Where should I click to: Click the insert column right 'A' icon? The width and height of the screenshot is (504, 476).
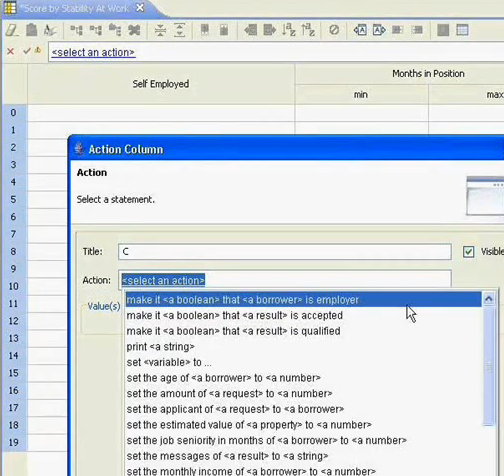(379, 30)
